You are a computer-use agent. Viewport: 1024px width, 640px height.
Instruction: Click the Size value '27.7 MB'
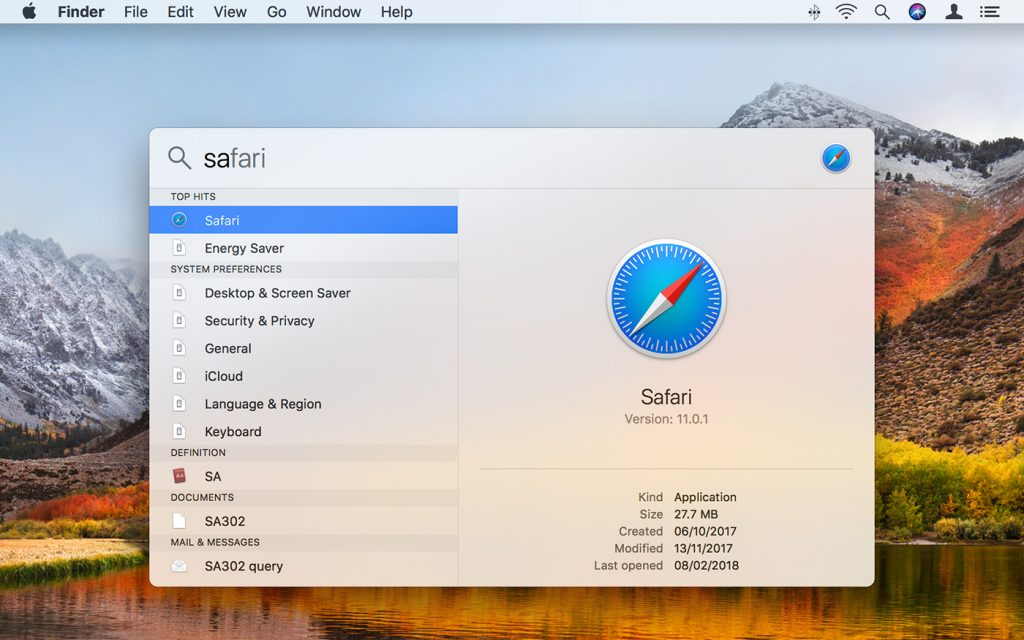pos(696,515)
